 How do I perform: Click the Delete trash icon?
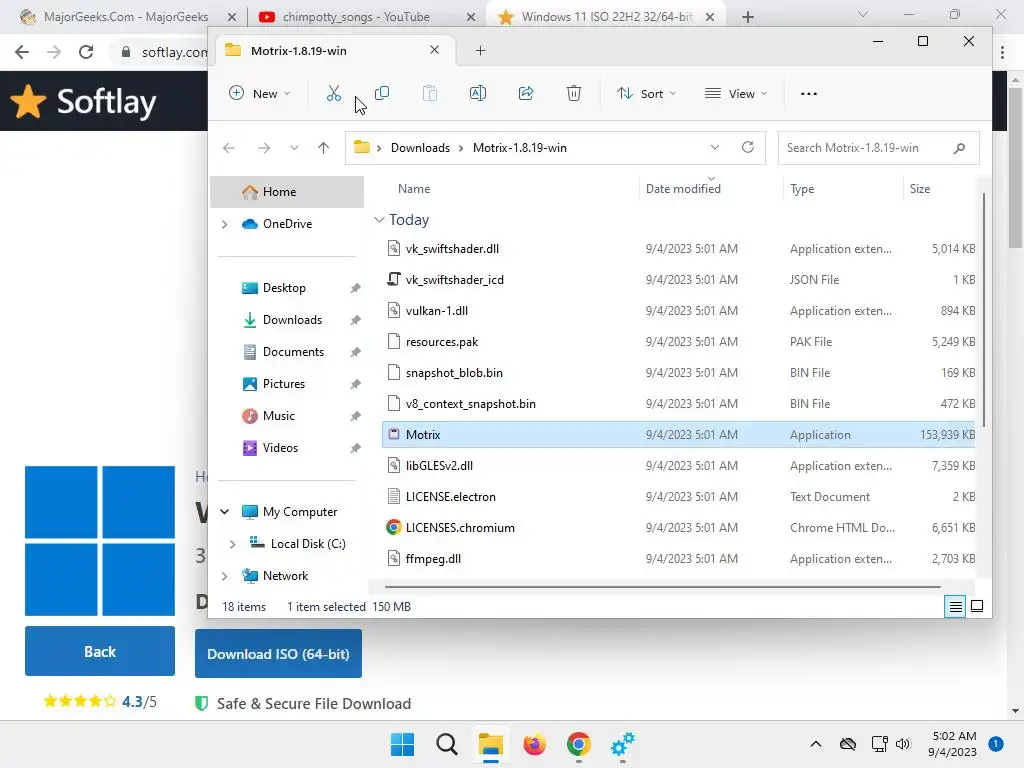pyautogui.click(x=573, y=93)
